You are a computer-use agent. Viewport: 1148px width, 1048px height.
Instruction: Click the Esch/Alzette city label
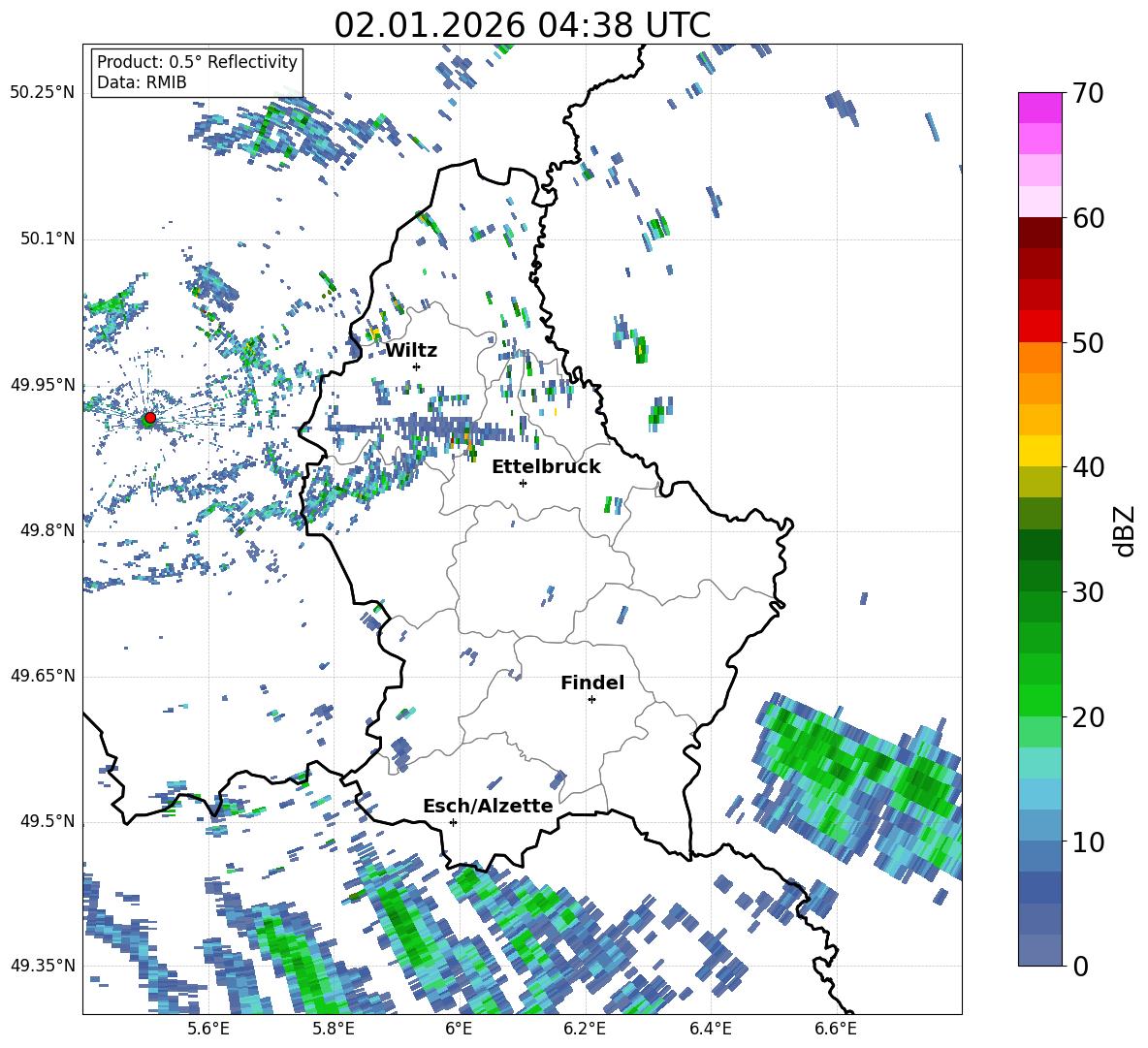click(x=489, y=806)
